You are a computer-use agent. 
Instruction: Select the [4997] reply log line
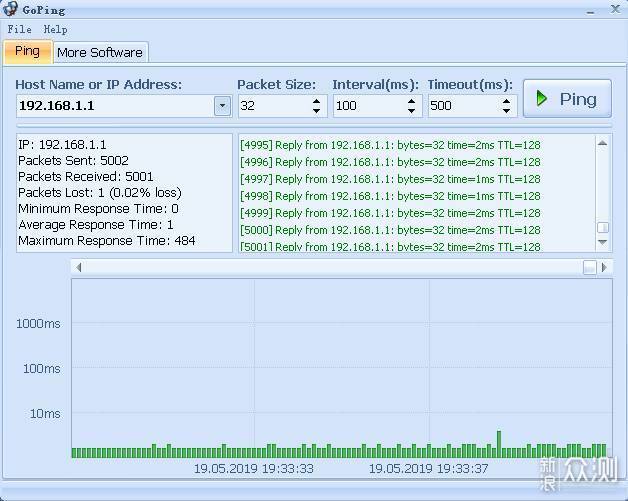click(x=390, y=179)
